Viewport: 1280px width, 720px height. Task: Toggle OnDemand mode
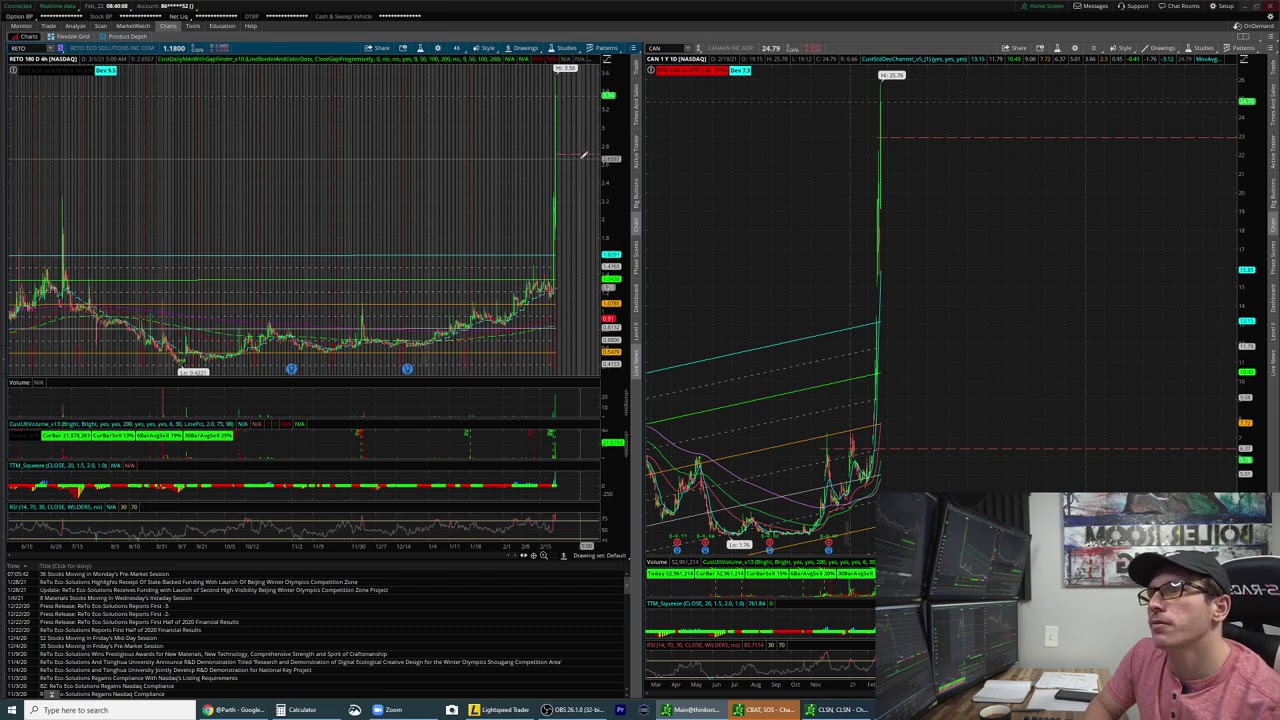(x=1254, y=26)
